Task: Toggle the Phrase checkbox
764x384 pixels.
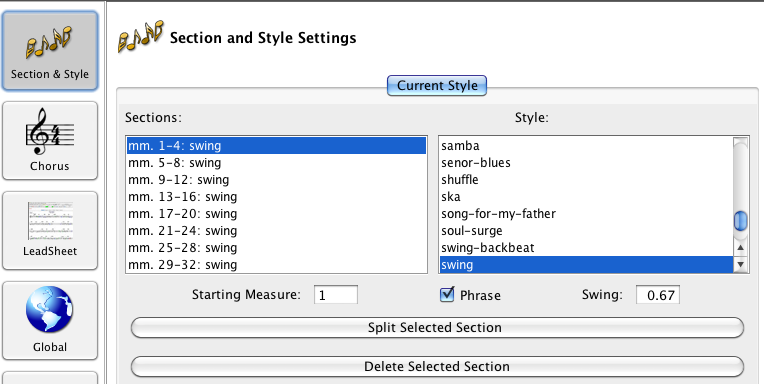Action: pyautogui.click(x=447, y=294)
